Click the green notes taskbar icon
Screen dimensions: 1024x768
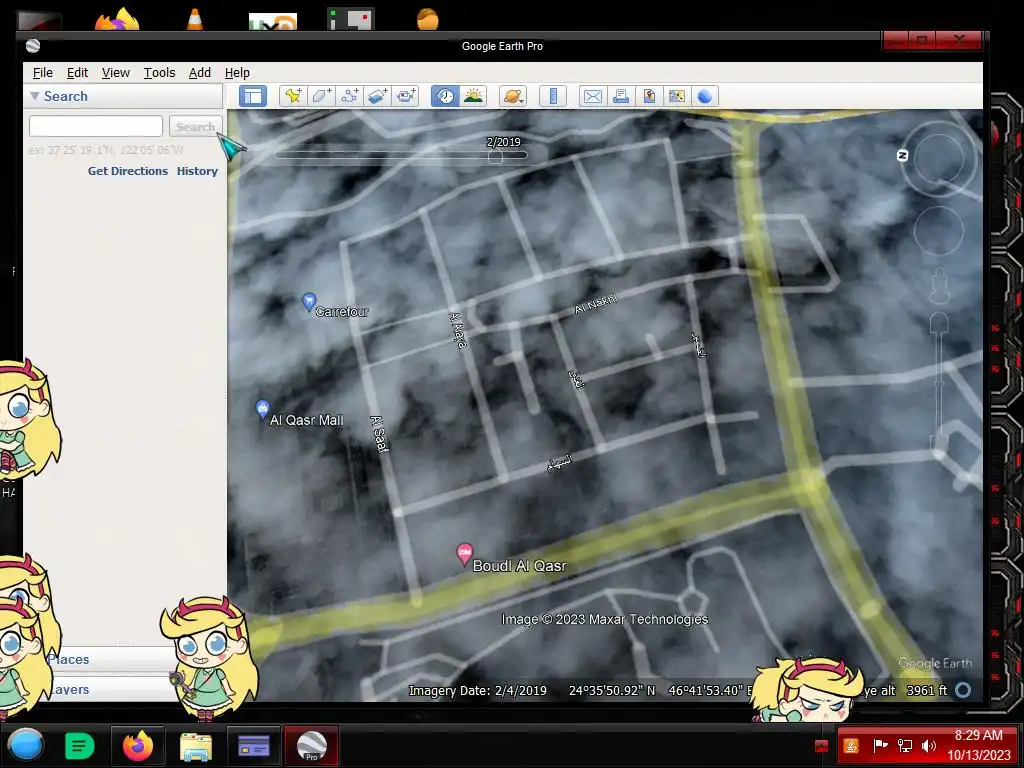click(80, 746)
